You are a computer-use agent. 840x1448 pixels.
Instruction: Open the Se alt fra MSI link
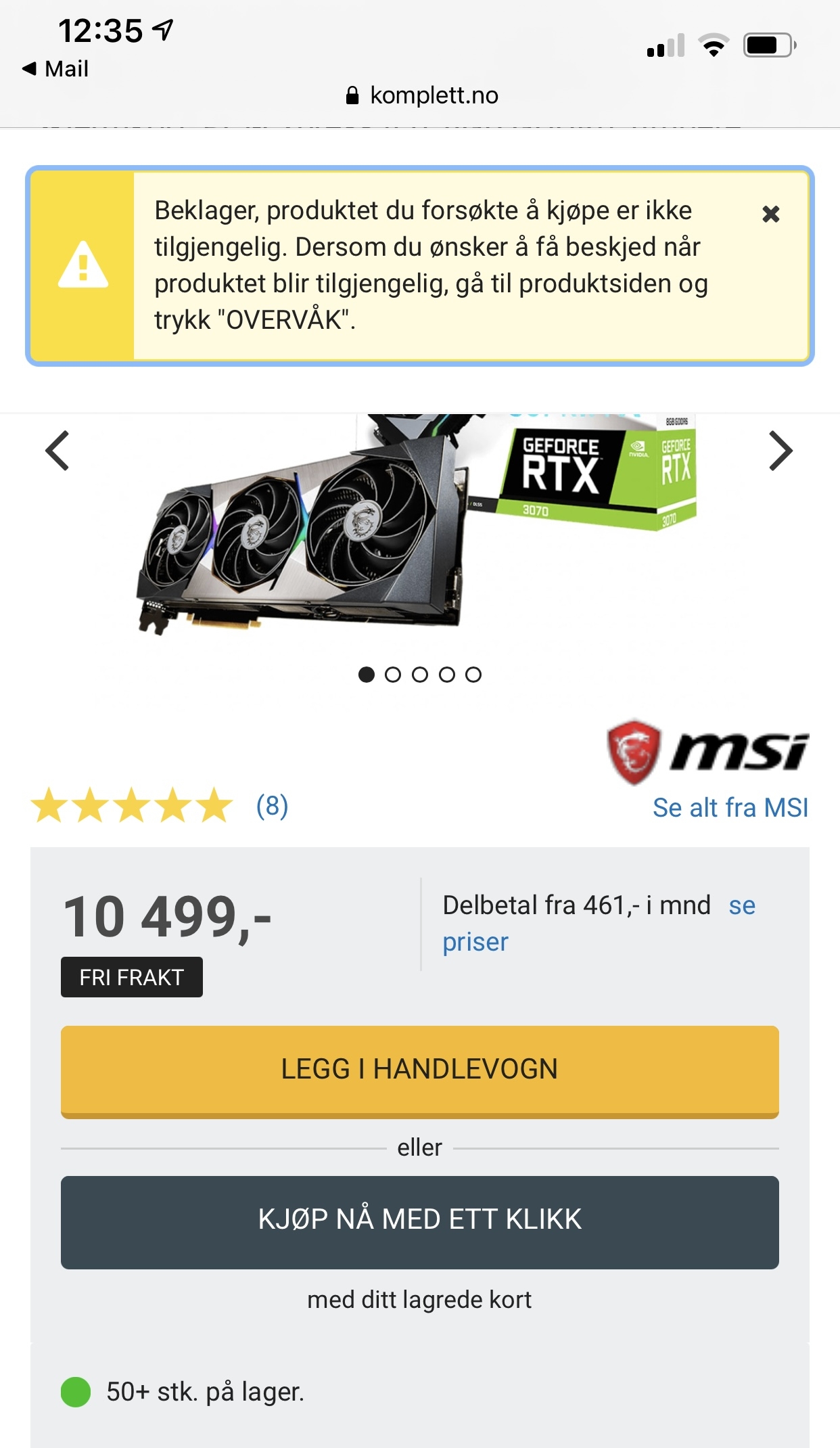click(730, 808)
